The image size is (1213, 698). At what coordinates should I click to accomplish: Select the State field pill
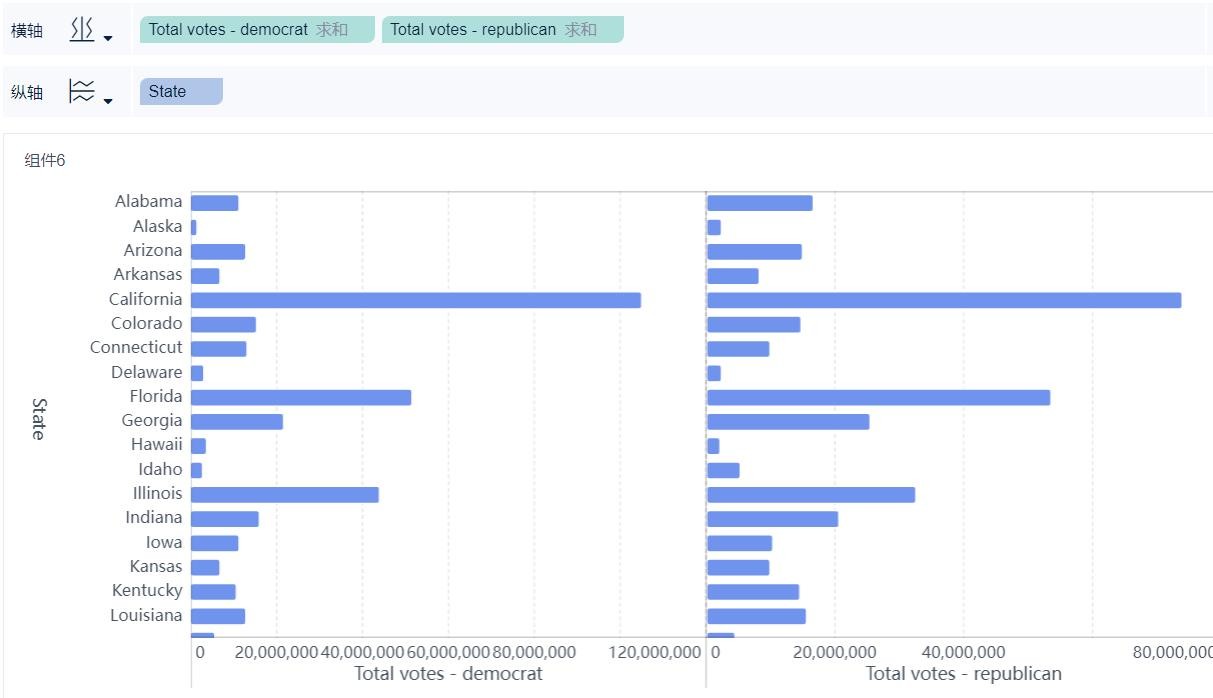(180, 92)
